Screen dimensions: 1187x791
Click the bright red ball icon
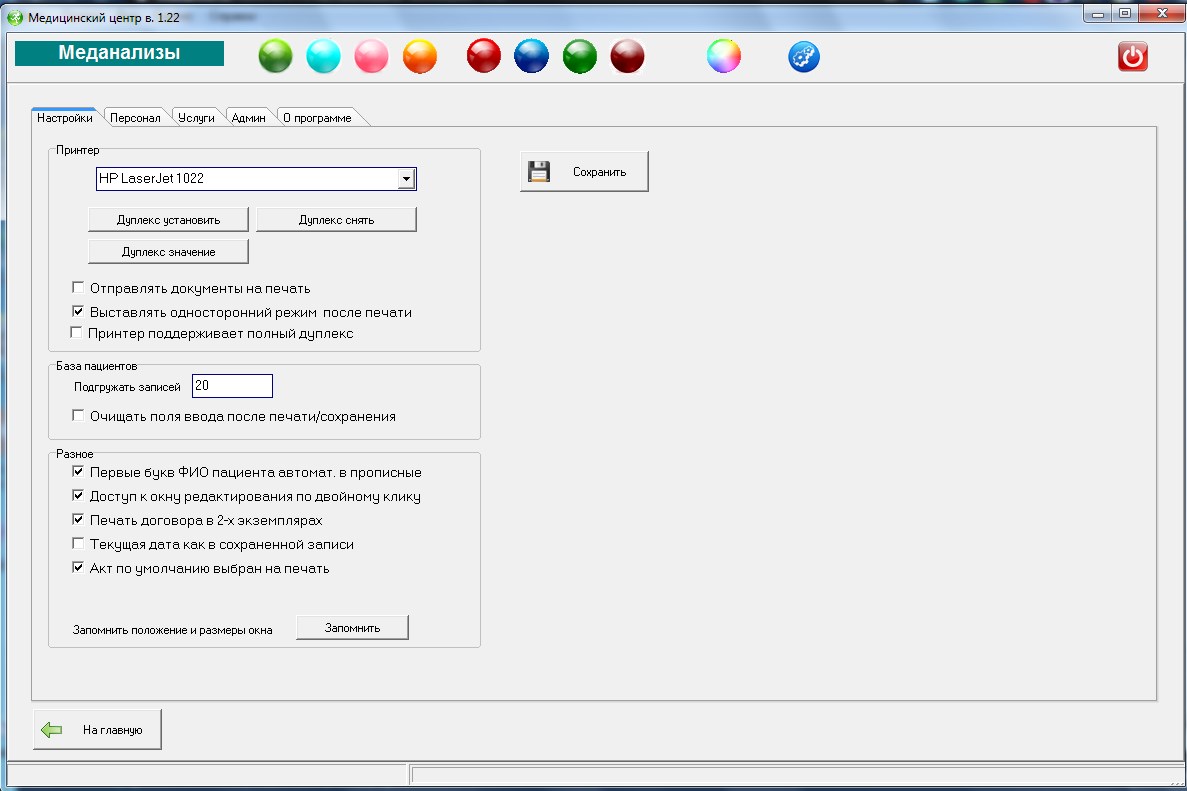484,57
